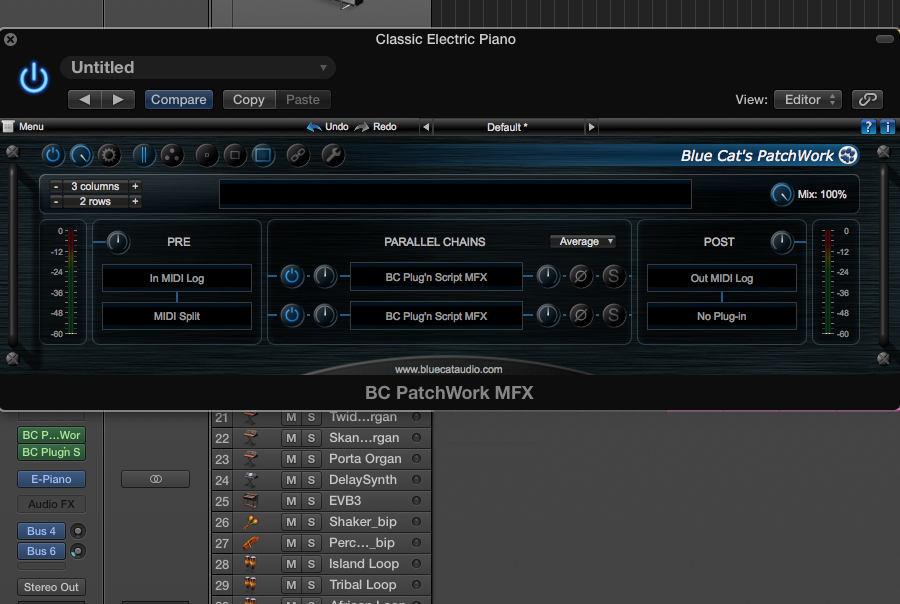Click the Island Loop track conga icon
Viewport: 900px width, 604px height.
coord(250,564)
